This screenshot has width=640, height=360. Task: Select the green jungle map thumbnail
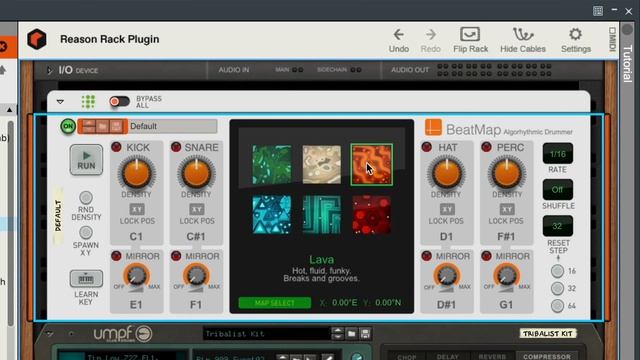(272, 164)
